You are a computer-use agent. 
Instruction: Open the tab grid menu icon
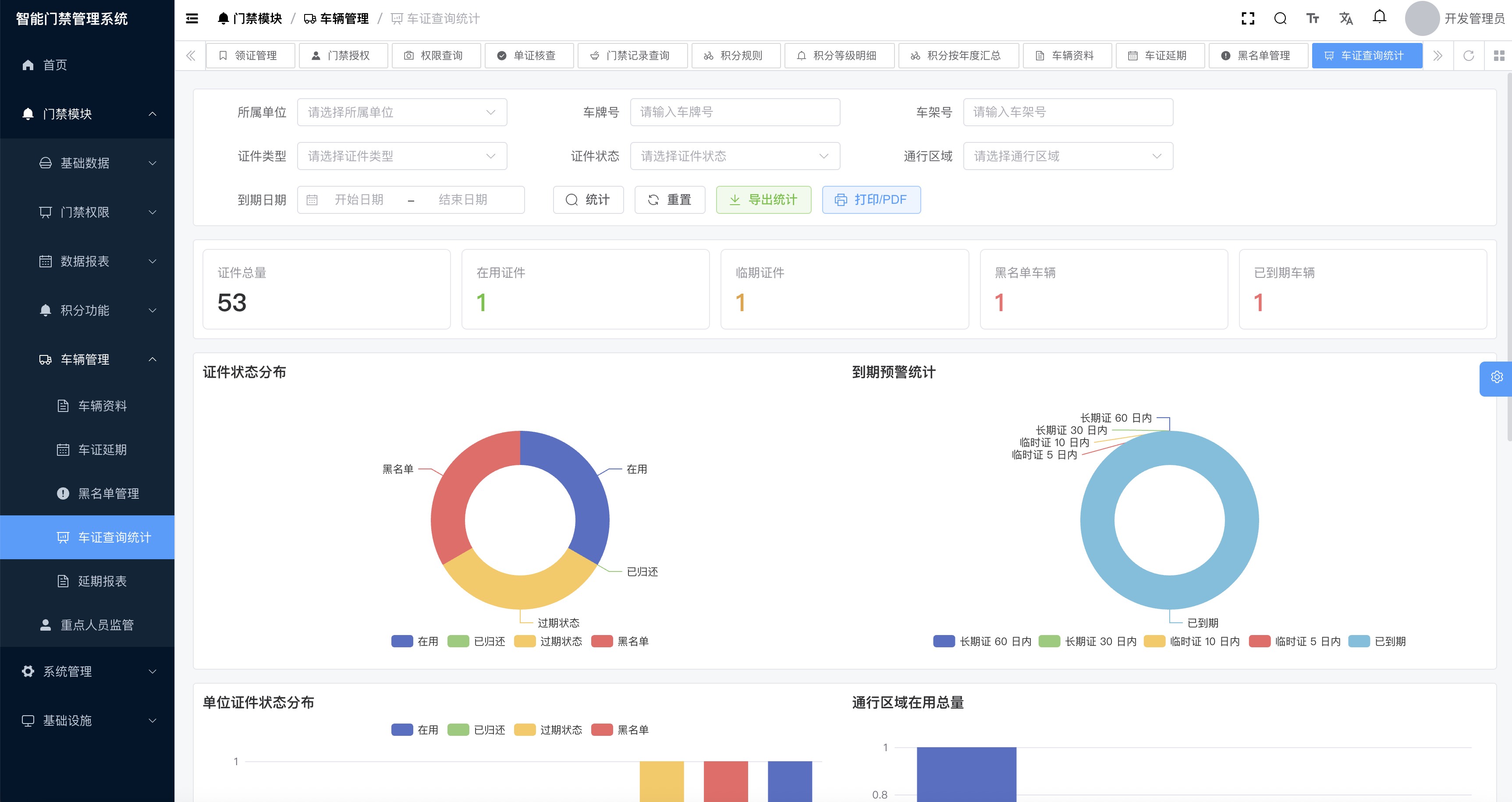point(1499,56)
